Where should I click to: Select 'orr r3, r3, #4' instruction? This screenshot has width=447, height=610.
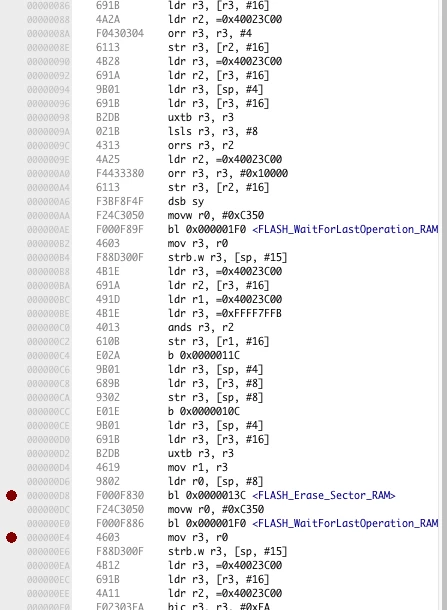(210, 33)
